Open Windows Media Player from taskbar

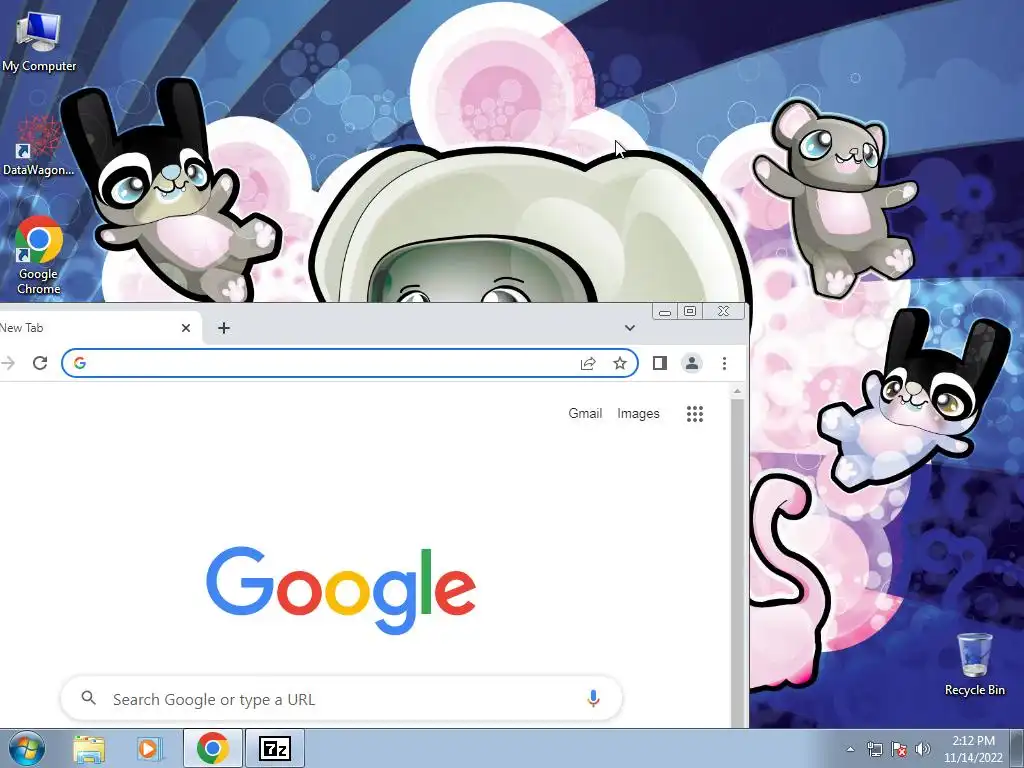click(x=150, y=749)
